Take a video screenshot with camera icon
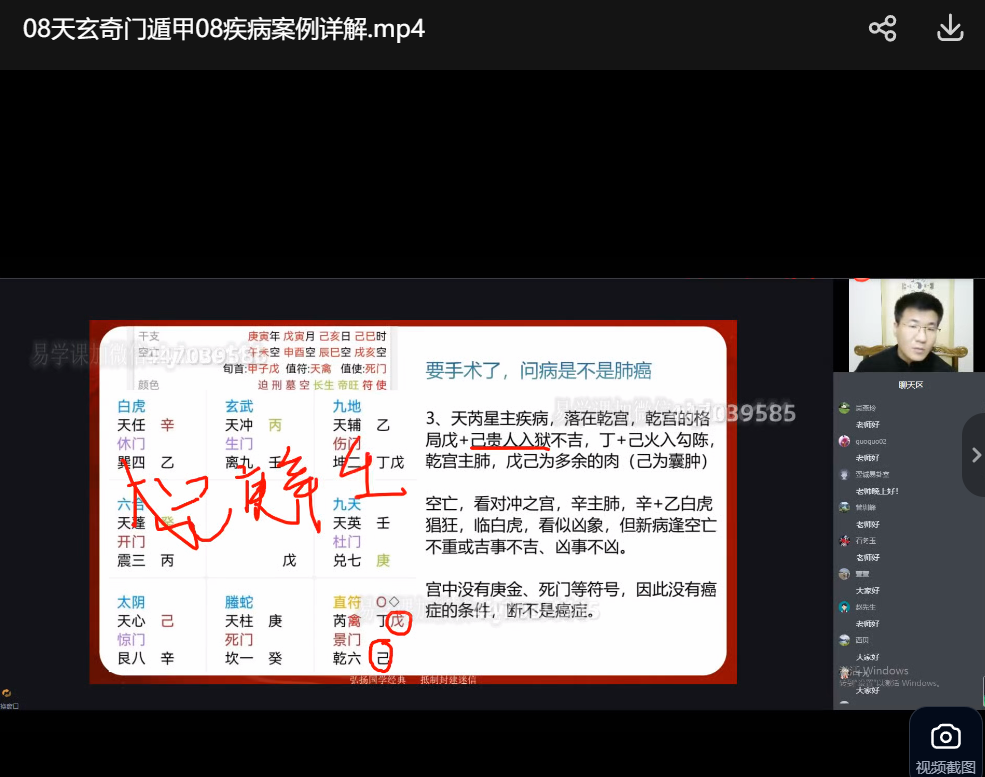The height and width of the screenshot is (777, 985). 945,738
